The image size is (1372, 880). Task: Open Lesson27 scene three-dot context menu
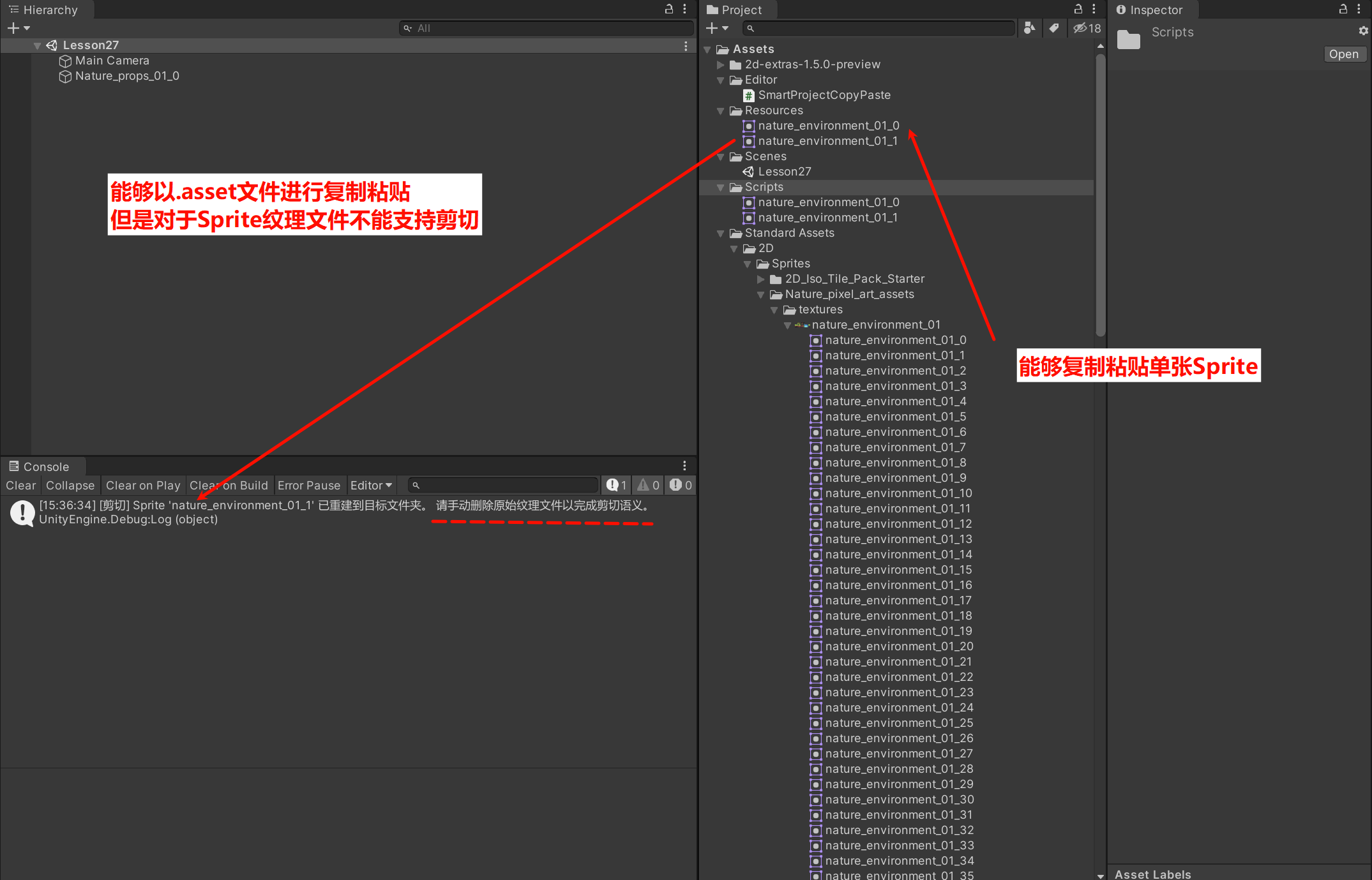pos(686,46)
